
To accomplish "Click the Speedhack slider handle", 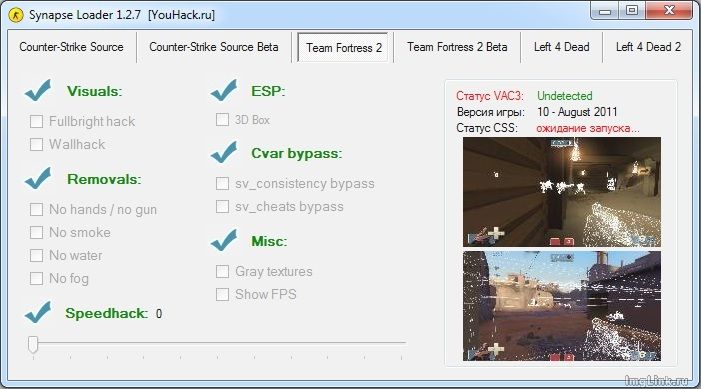I will click(x=33, y=344).
